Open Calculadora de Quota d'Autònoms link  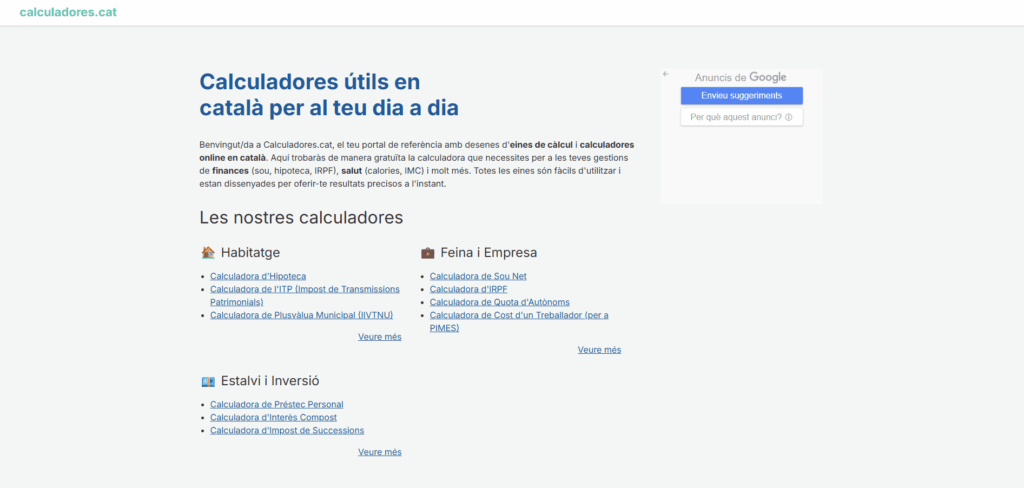500,302
